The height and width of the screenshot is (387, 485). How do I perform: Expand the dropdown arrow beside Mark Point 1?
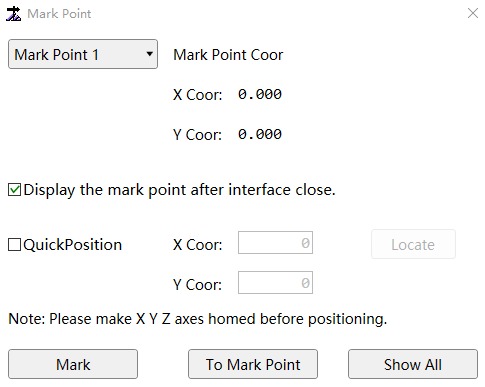tap(150, 54)
